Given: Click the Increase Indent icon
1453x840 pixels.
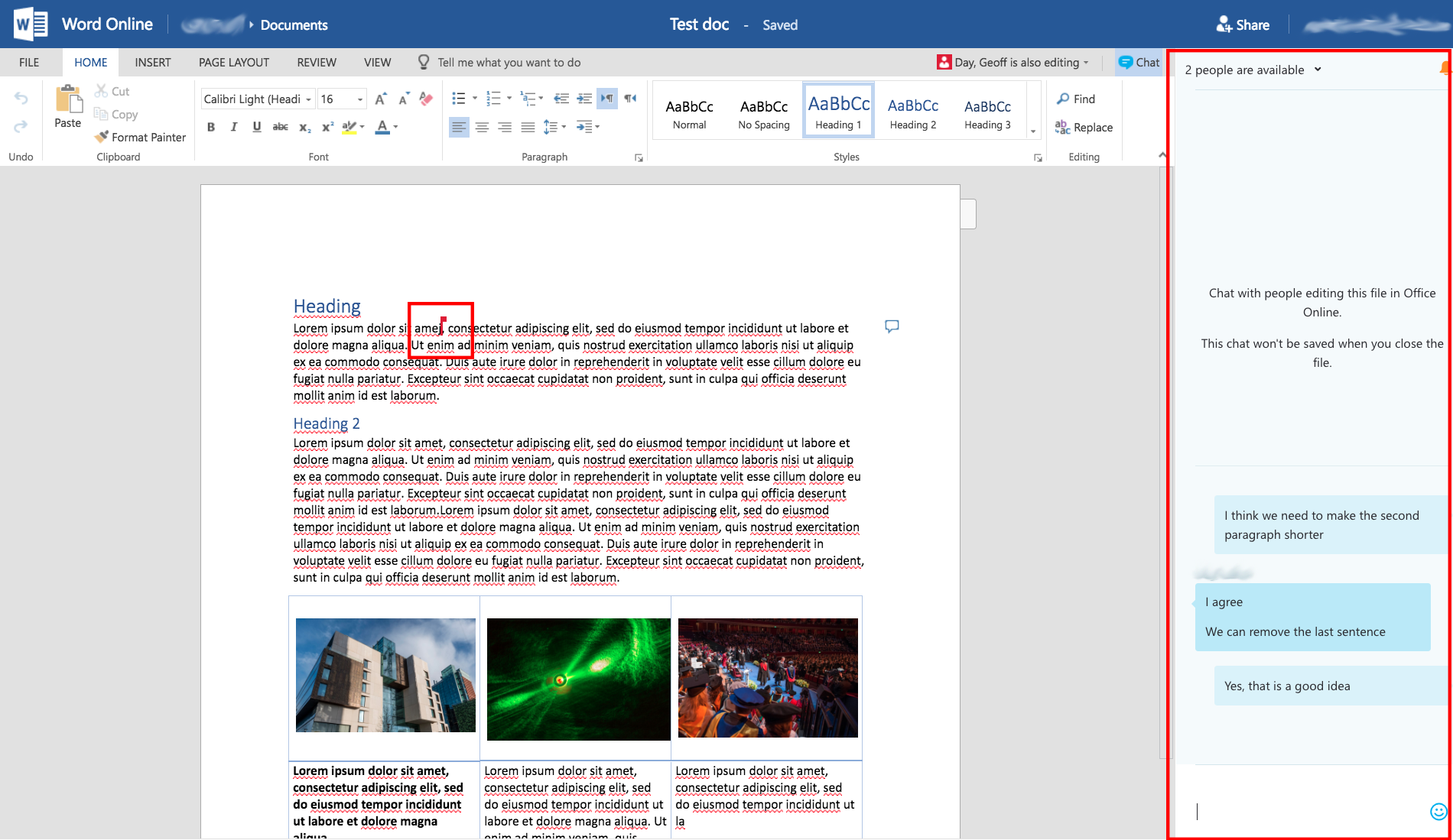Looking at the screenshot, I should tap(584, 99).
